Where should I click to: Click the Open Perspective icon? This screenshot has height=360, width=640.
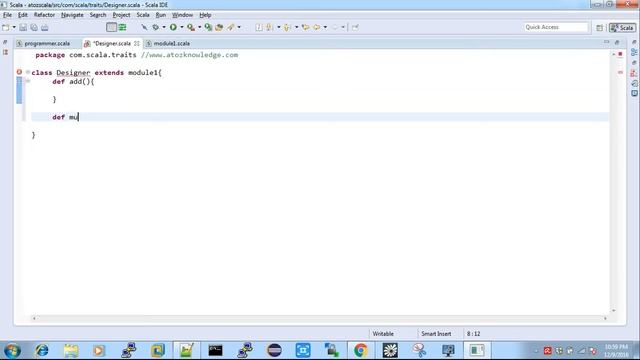click(599, 27)
